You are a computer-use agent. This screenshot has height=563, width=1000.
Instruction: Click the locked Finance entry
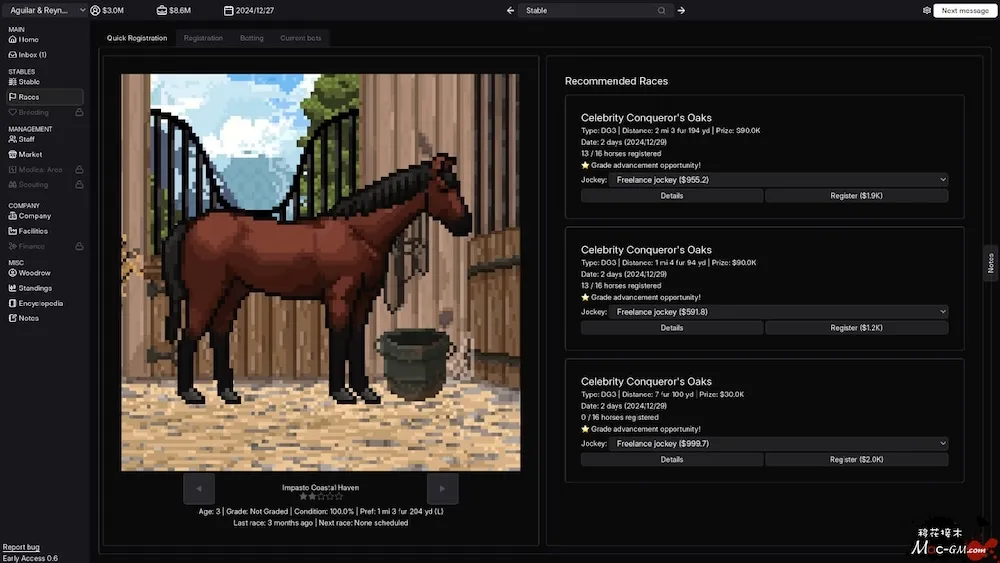(x=27, y=246)
